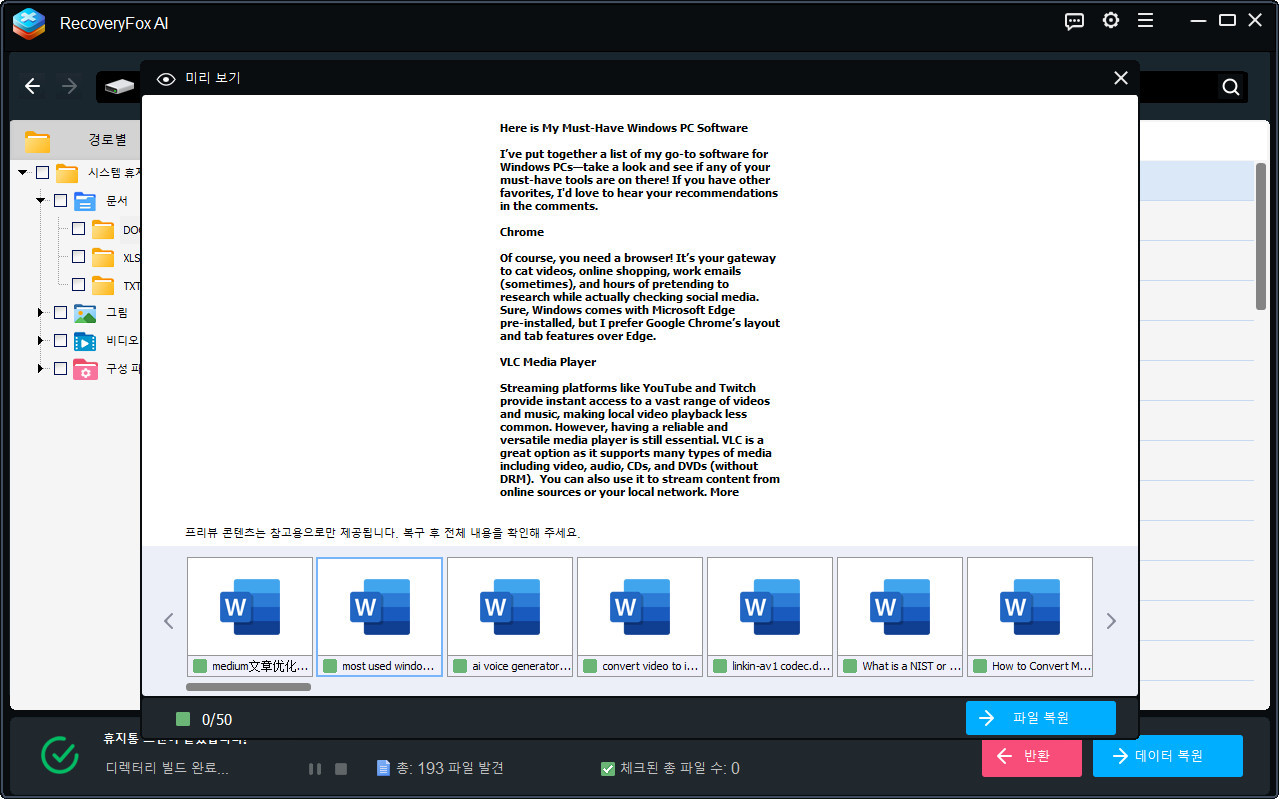
Task: Click the pause scan icon
Action: point(315,769)
